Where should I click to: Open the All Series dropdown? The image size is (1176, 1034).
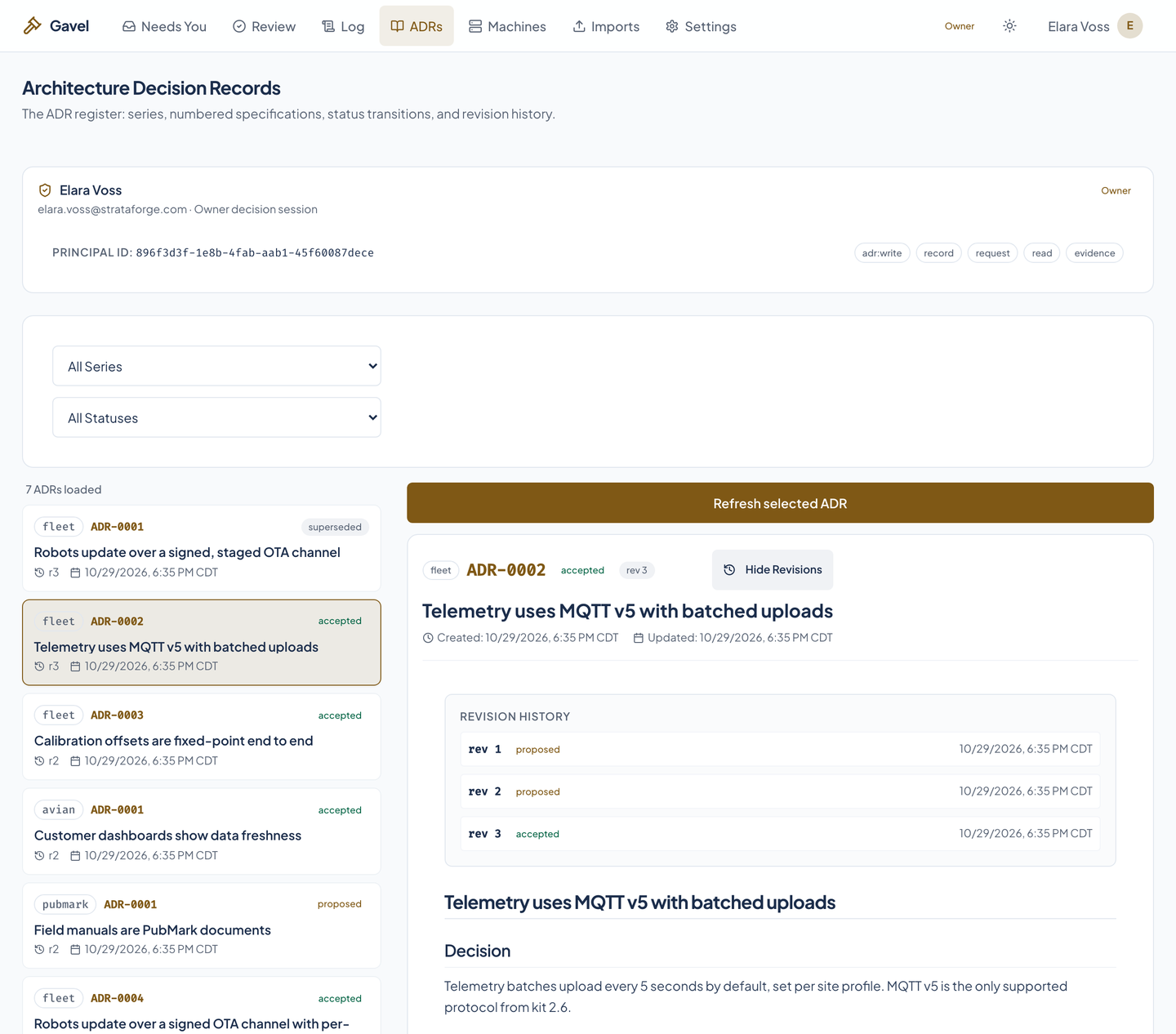pyautogui.click(x=216, y=366)
